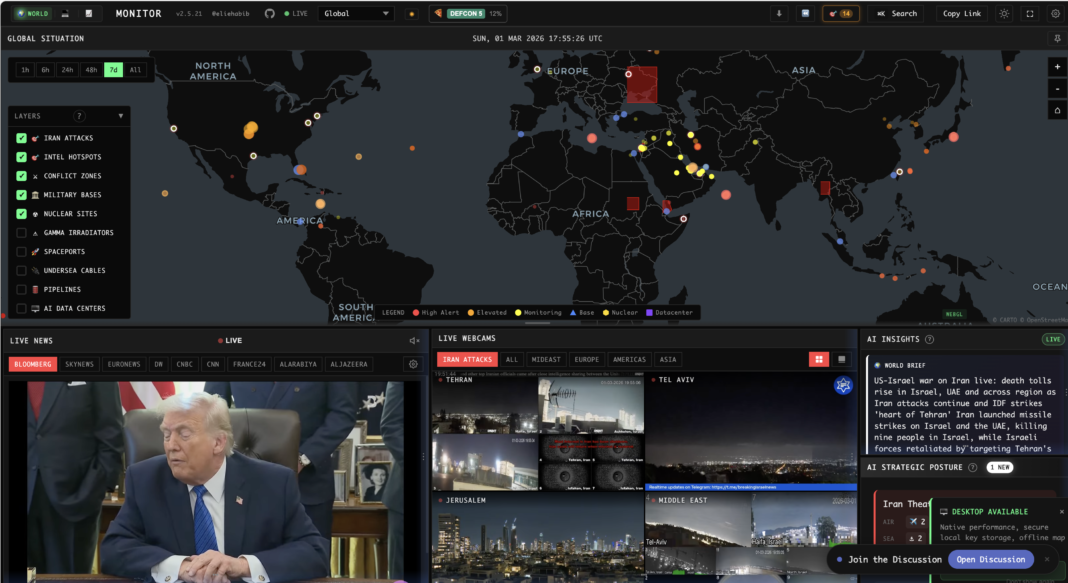Reset map view with the home icon
The image size is (1068, 583).
[1057, 110]
